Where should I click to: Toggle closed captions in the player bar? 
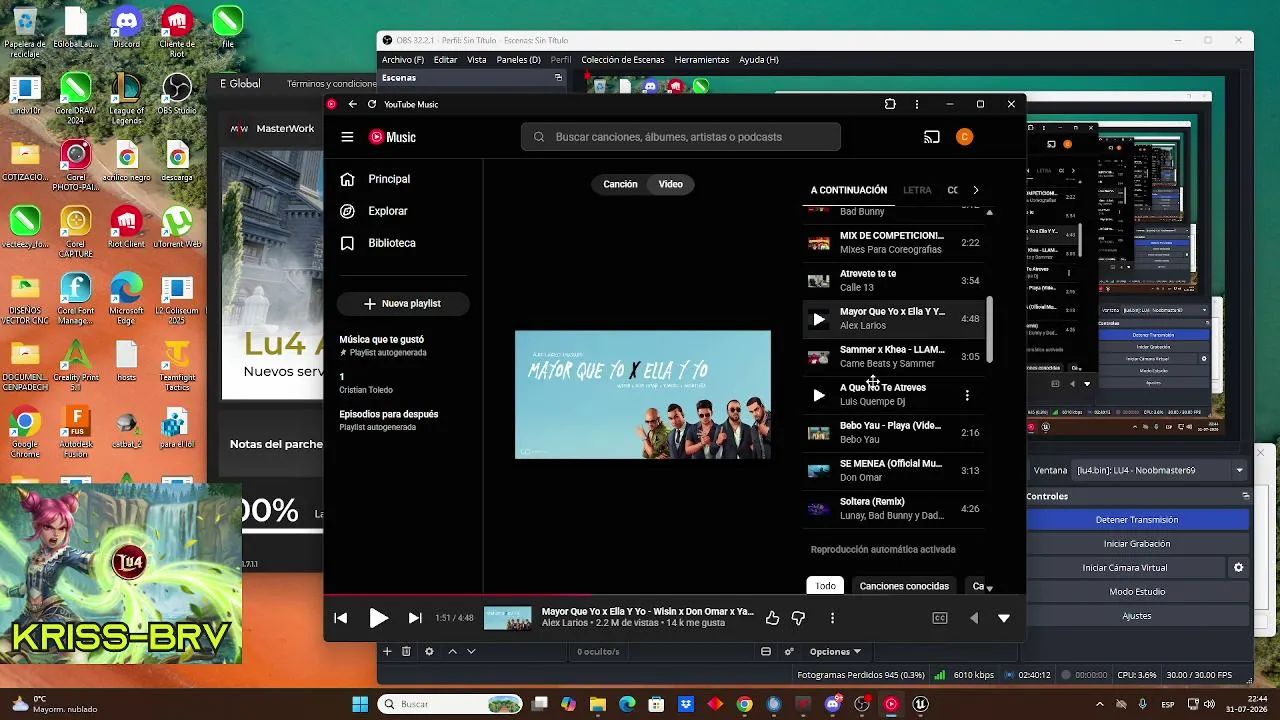coord(940,618)
